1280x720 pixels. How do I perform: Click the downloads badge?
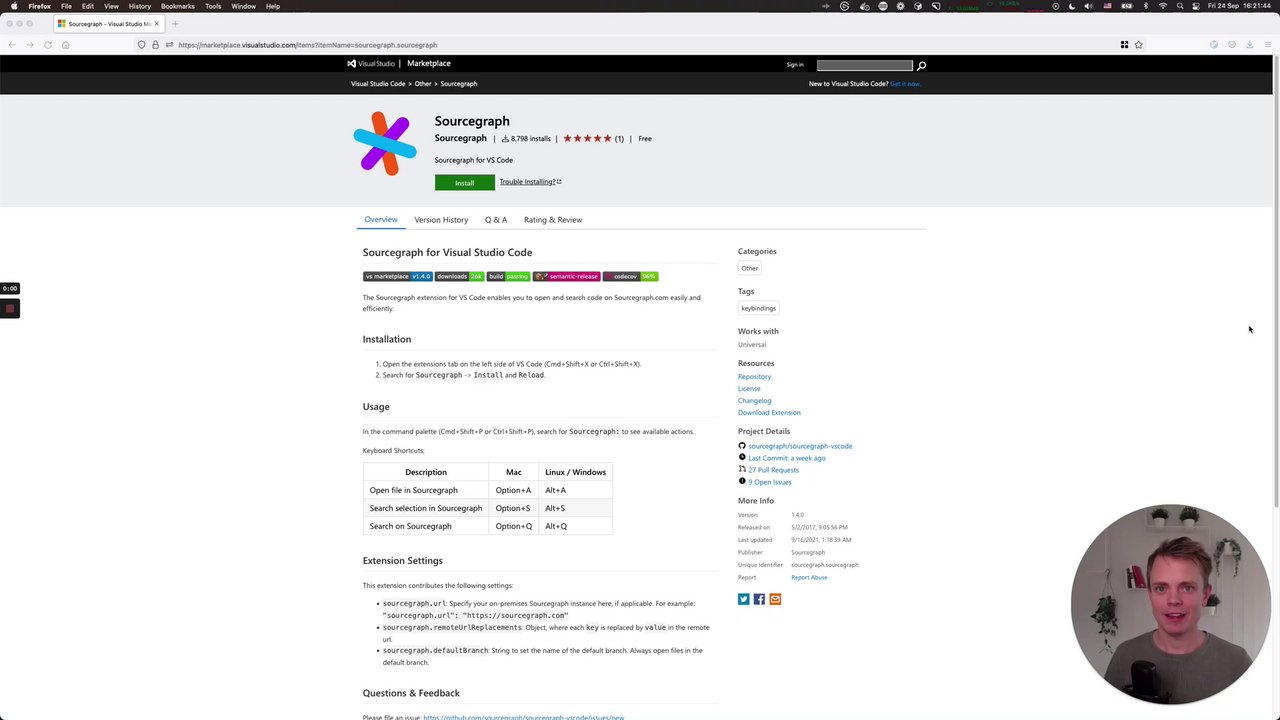460,276
